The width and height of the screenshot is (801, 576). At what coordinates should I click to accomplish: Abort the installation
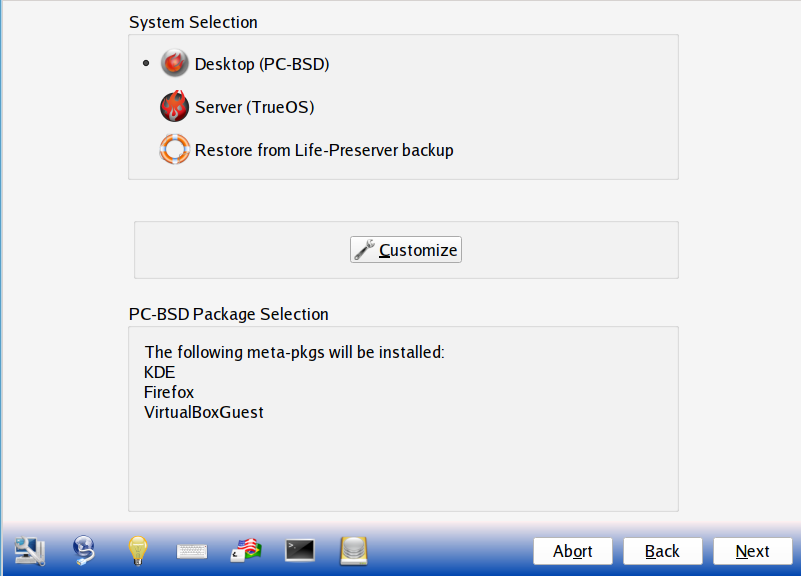point(573,551)
